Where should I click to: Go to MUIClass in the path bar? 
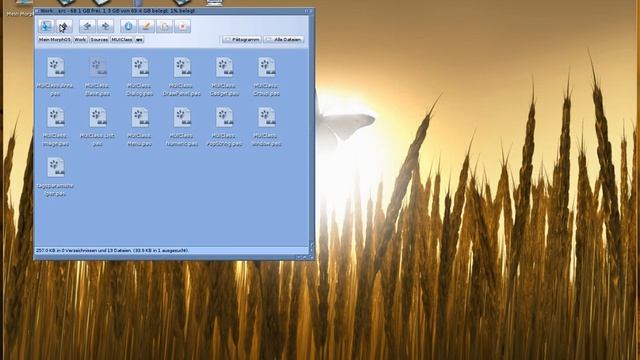click(x=122, y=40)
